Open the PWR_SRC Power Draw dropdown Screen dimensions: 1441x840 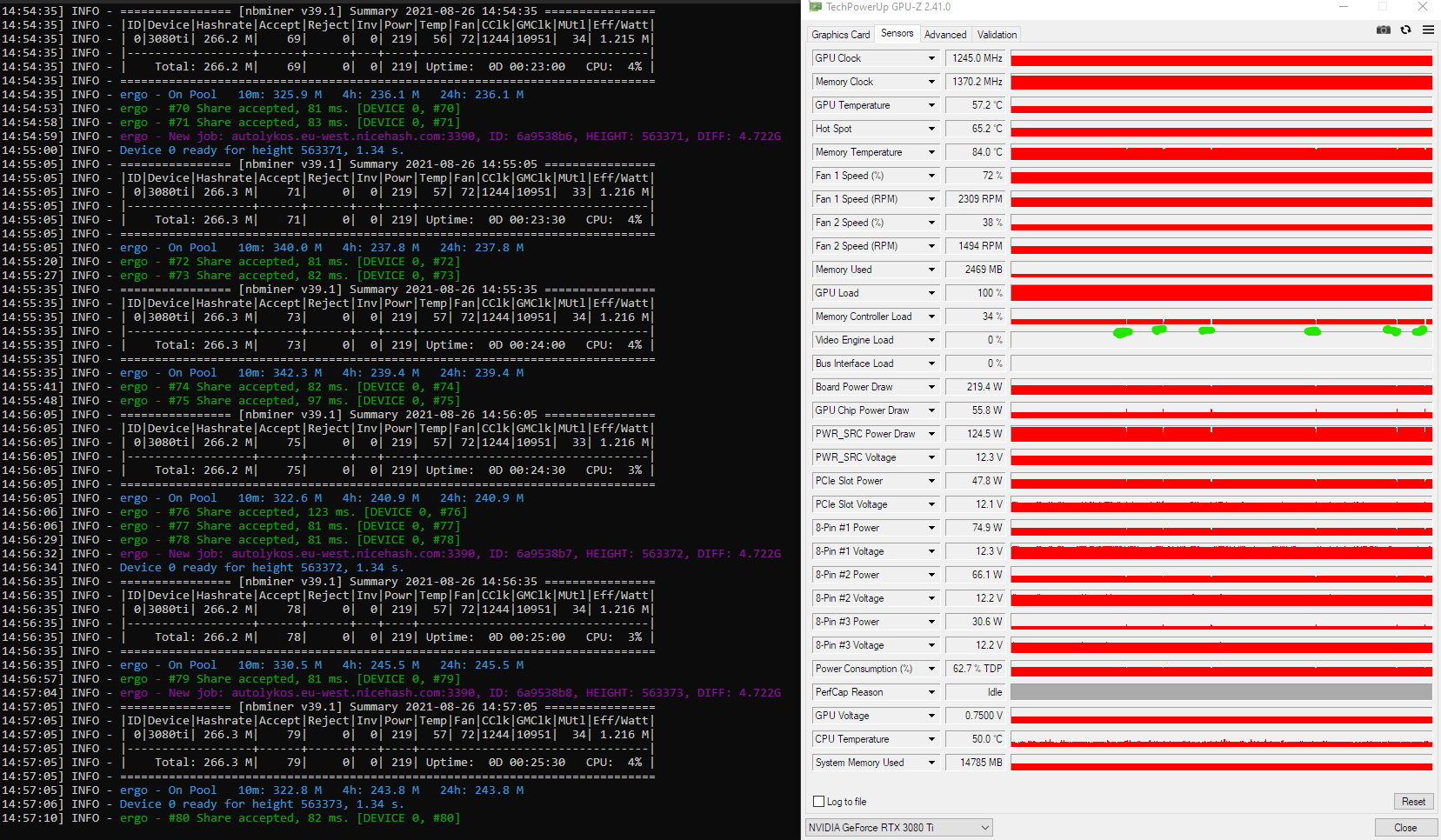(931, 434)
